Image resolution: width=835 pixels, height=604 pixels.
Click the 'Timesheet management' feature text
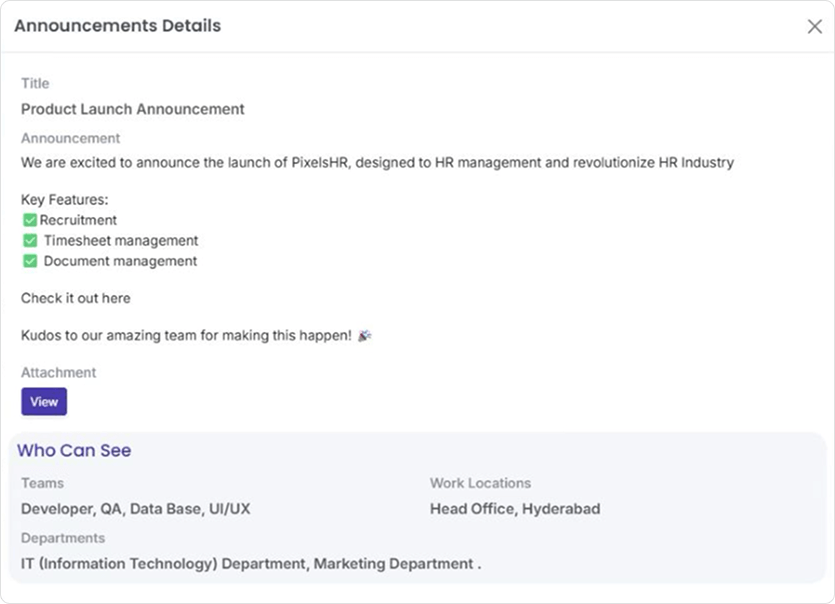pos(121,241)
